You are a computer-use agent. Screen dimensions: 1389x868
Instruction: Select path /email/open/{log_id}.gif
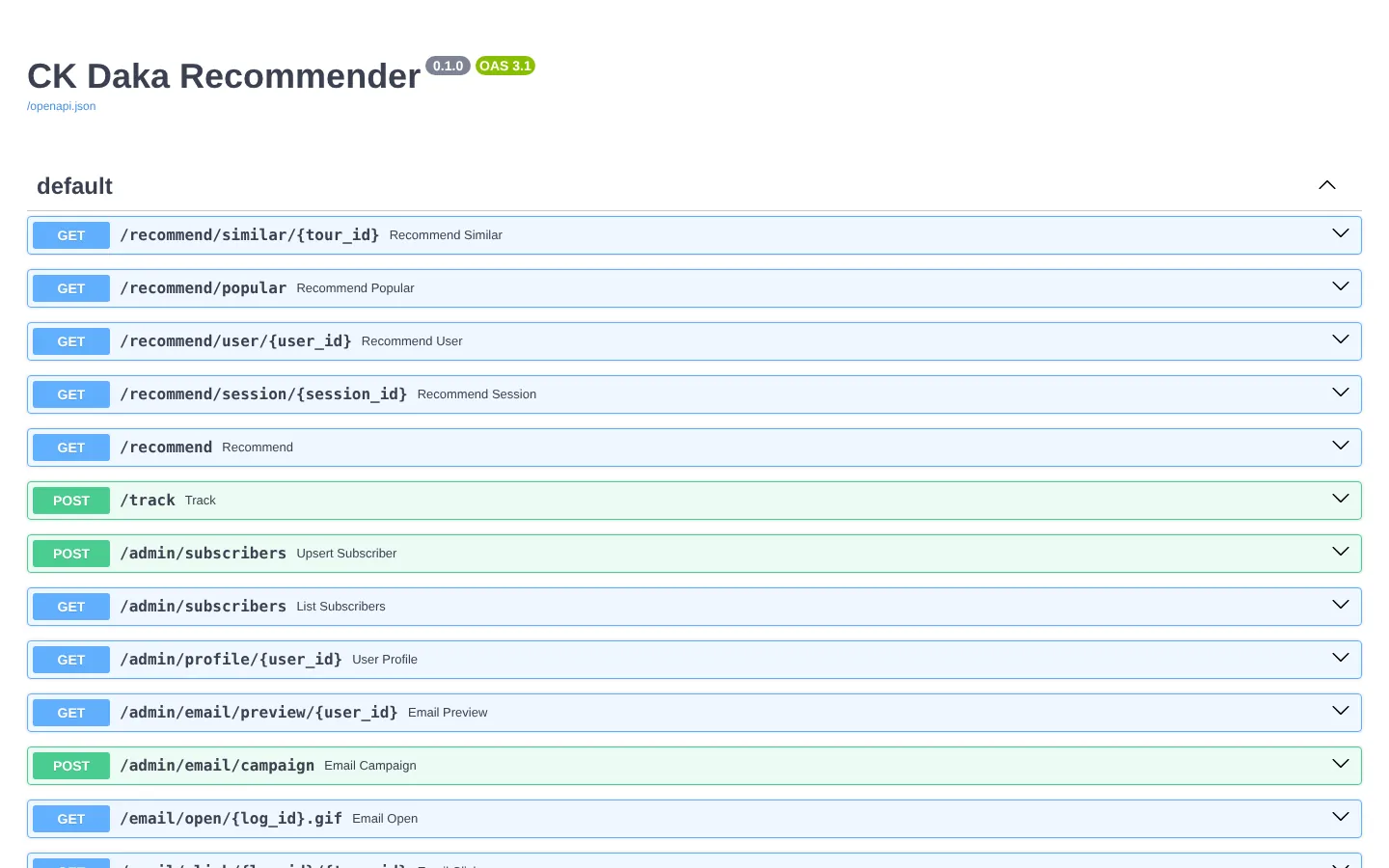pos(231,819)
